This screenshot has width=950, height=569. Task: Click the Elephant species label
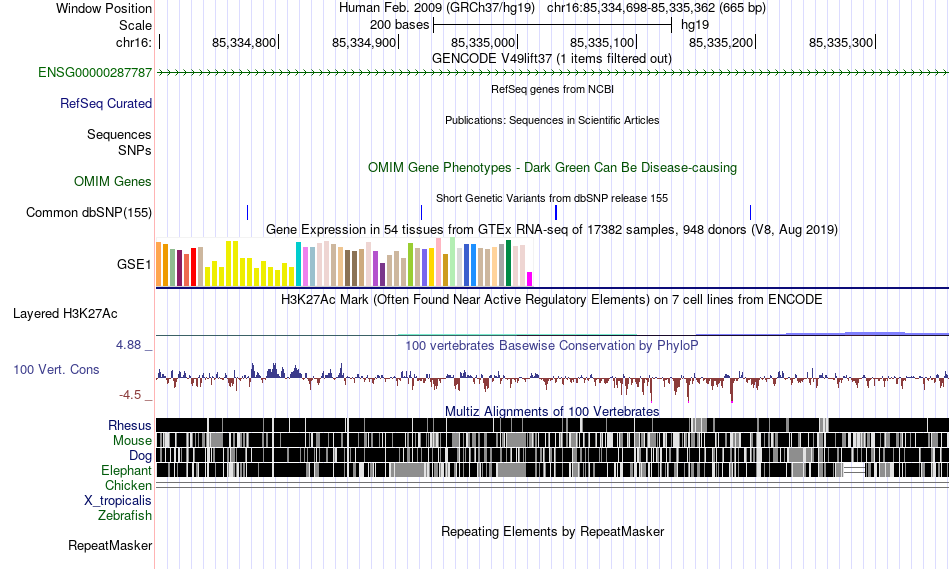[127, 471]
